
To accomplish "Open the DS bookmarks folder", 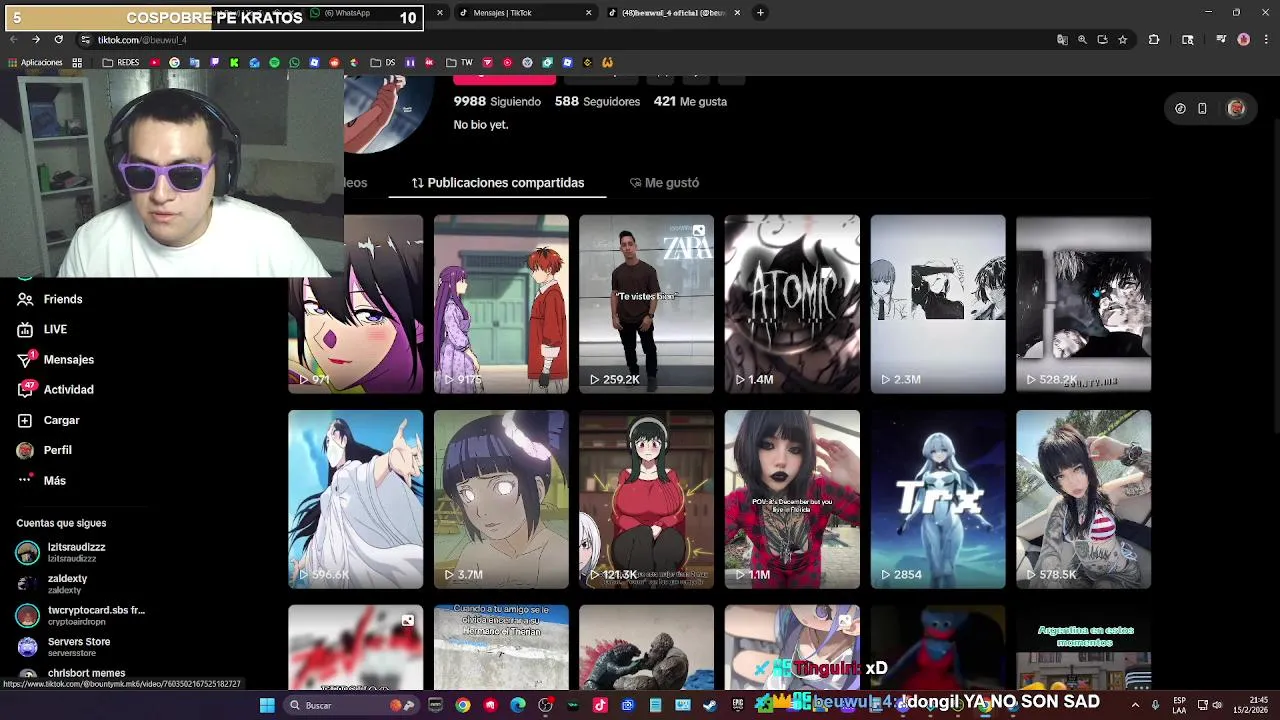I will [383, 62].
